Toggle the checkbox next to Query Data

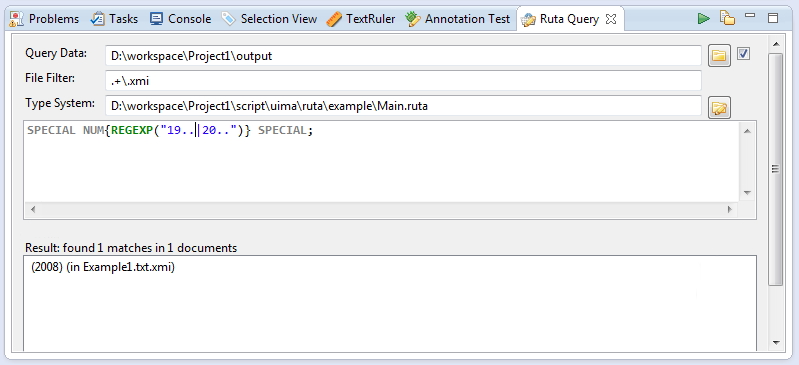coord(743,54)
